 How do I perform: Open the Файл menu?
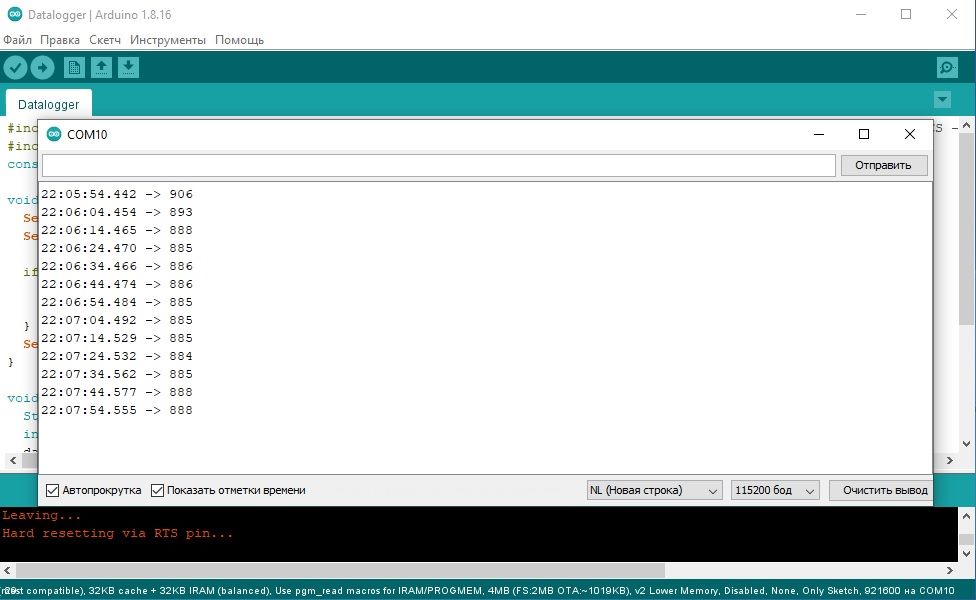point(17,40)
